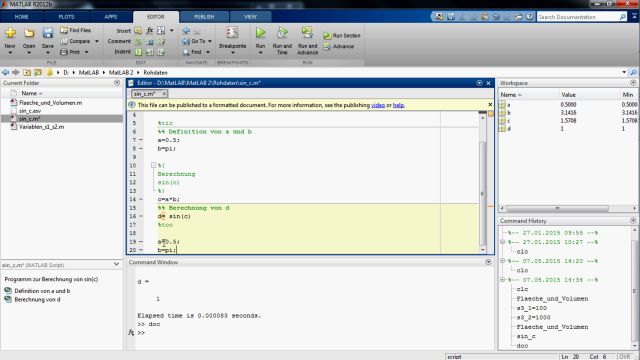Switch to the PUBLISH tab
This screenshot has width=640, height=360.
click(x=204, y=17)
